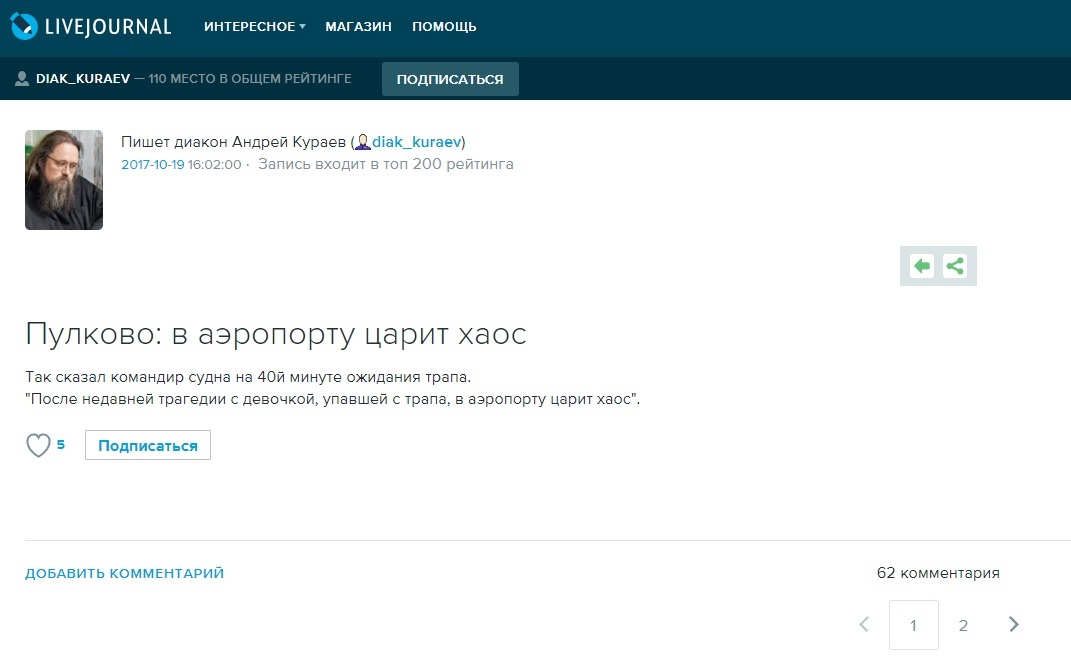Click the like count 5

point(61,445)
